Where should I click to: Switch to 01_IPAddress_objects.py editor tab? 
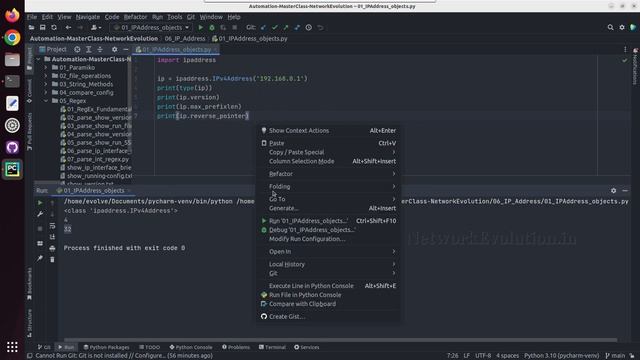pyautogui.click(x=176, y=49)
